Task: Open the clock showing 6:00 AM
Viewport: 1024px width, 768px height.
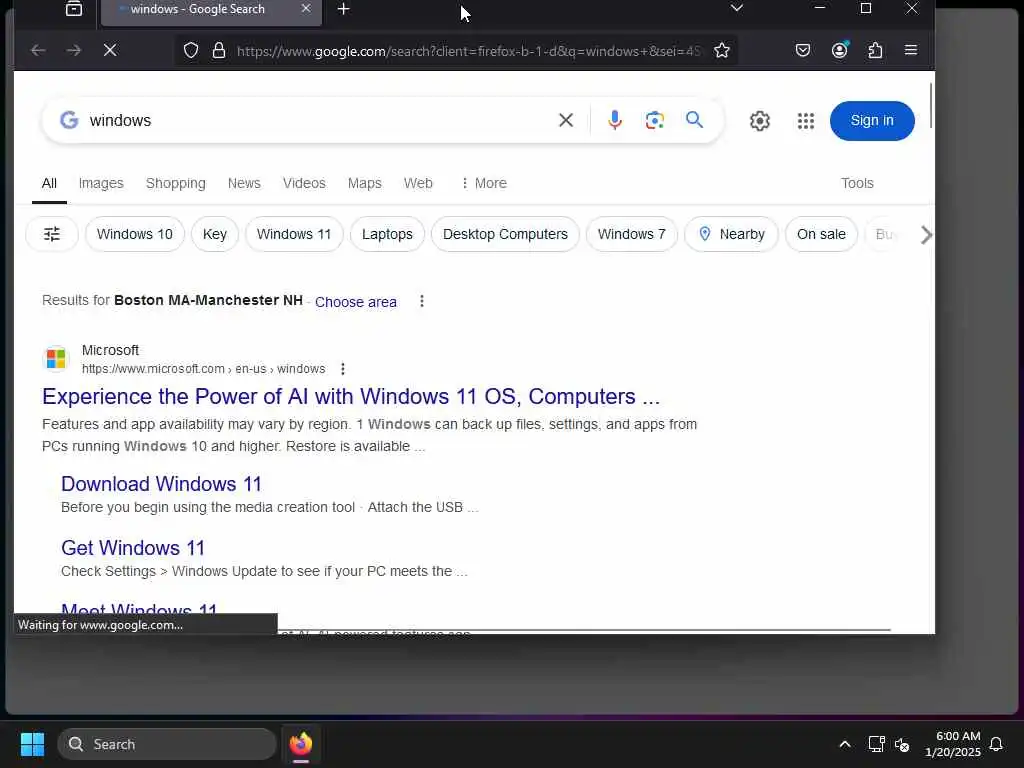Action: pyautogui.click(x=953, y=744)
